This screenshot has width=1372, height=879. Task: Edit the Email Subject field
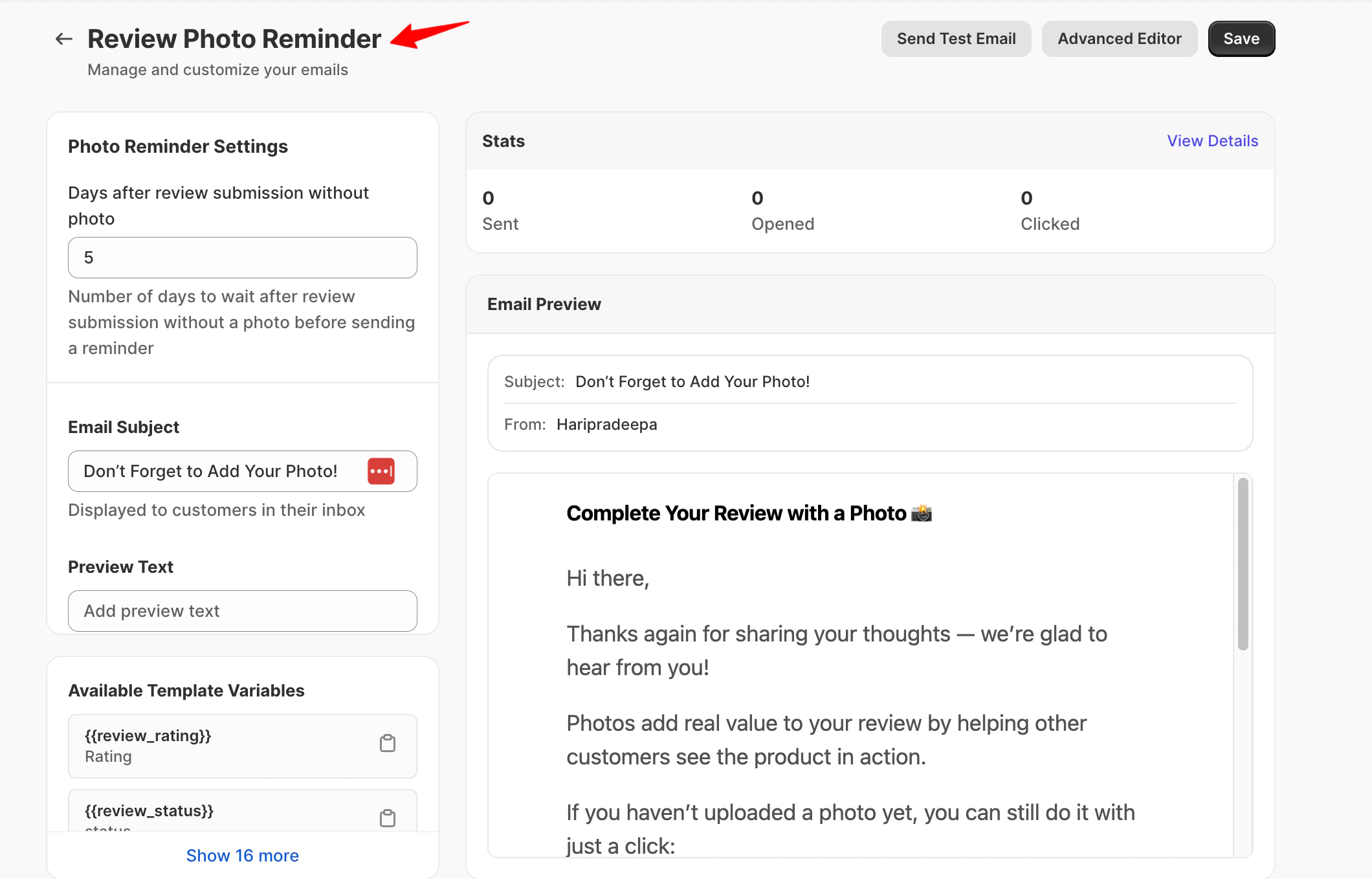click(x=243, y=471)
